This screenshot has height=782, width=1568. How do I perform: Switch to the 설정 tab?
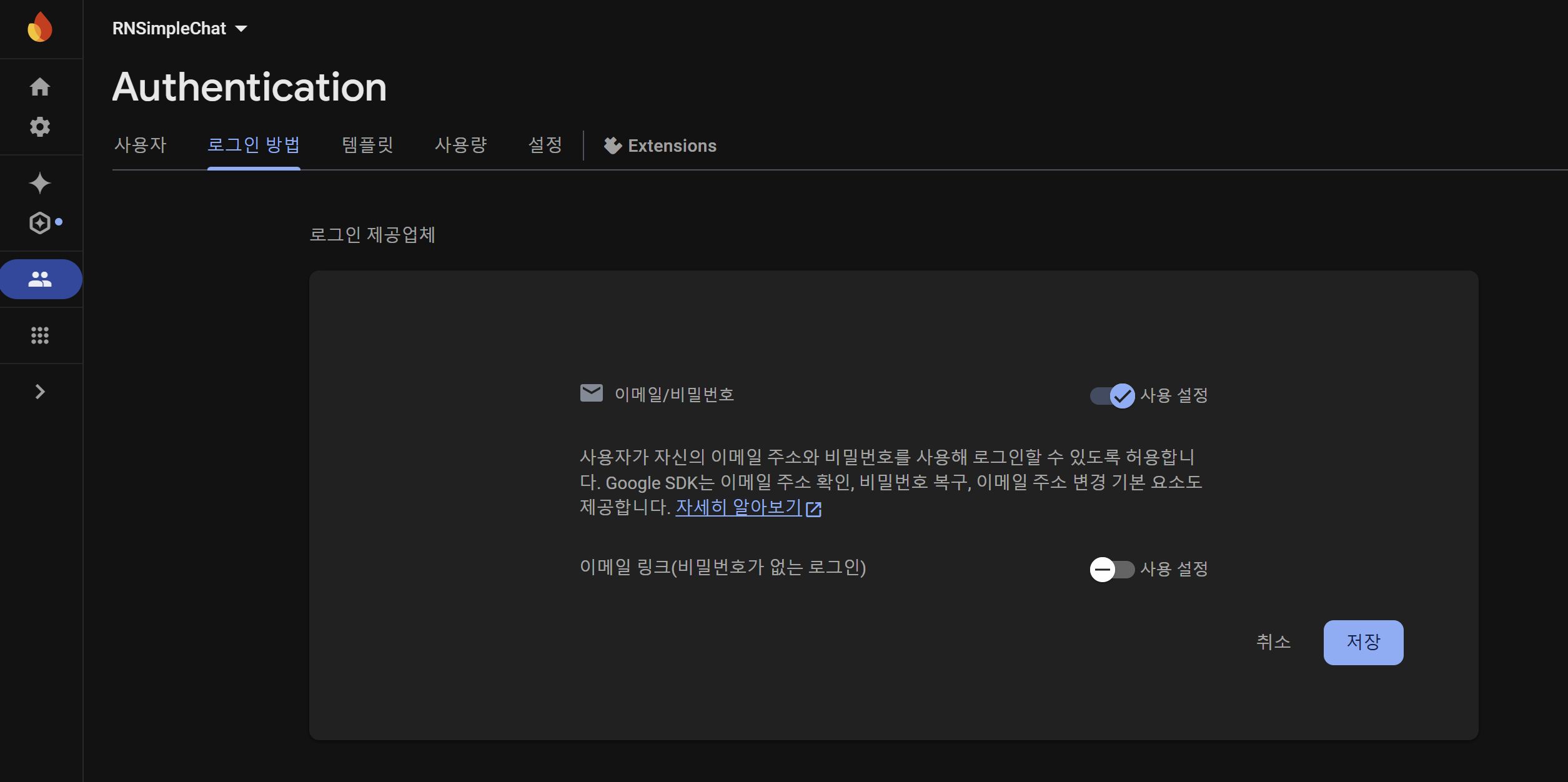545,145
